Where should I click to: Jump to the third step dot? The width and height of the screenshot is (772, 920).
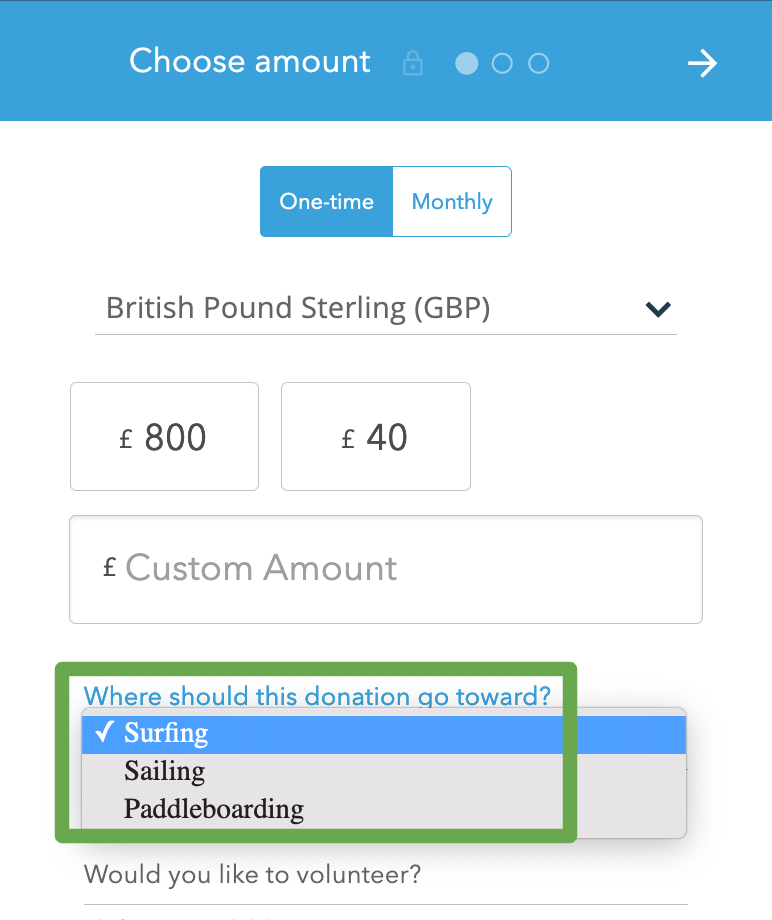pos(538,64)
